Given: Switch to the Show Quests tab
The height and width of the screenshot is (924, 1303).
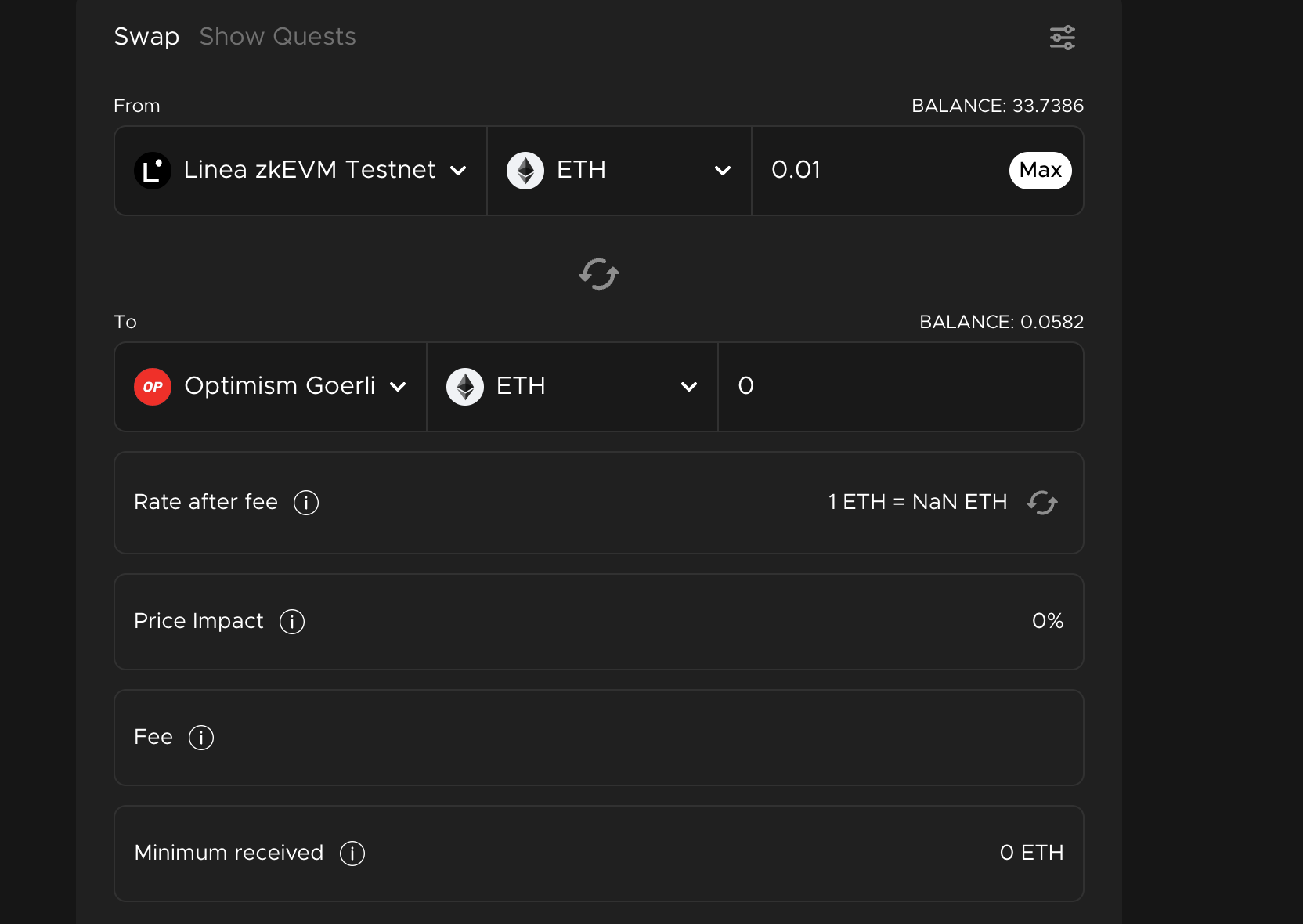Looking at the screenshot, I should click(x=277, y=37).
